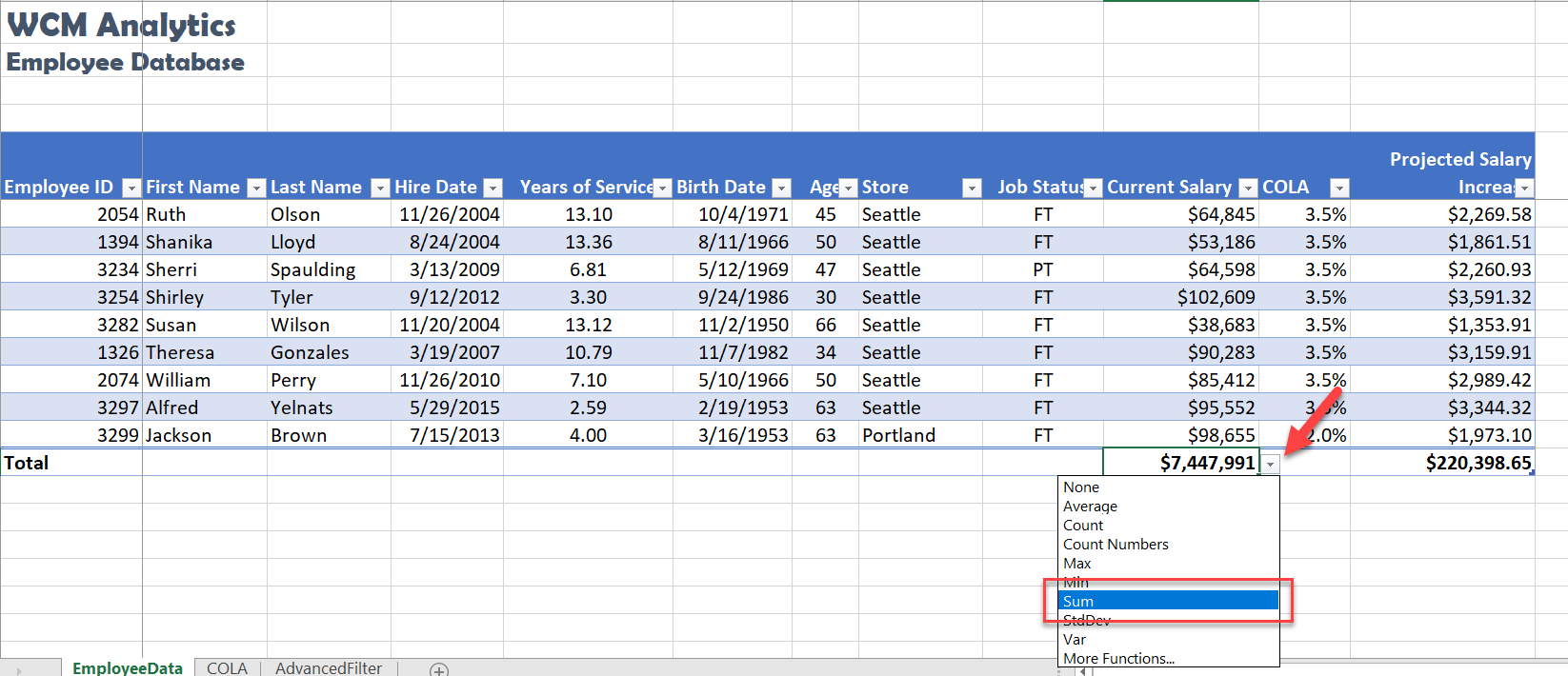
Task: Select Shirley Tyler's salary $102,609
Action: click(1181, 297)
